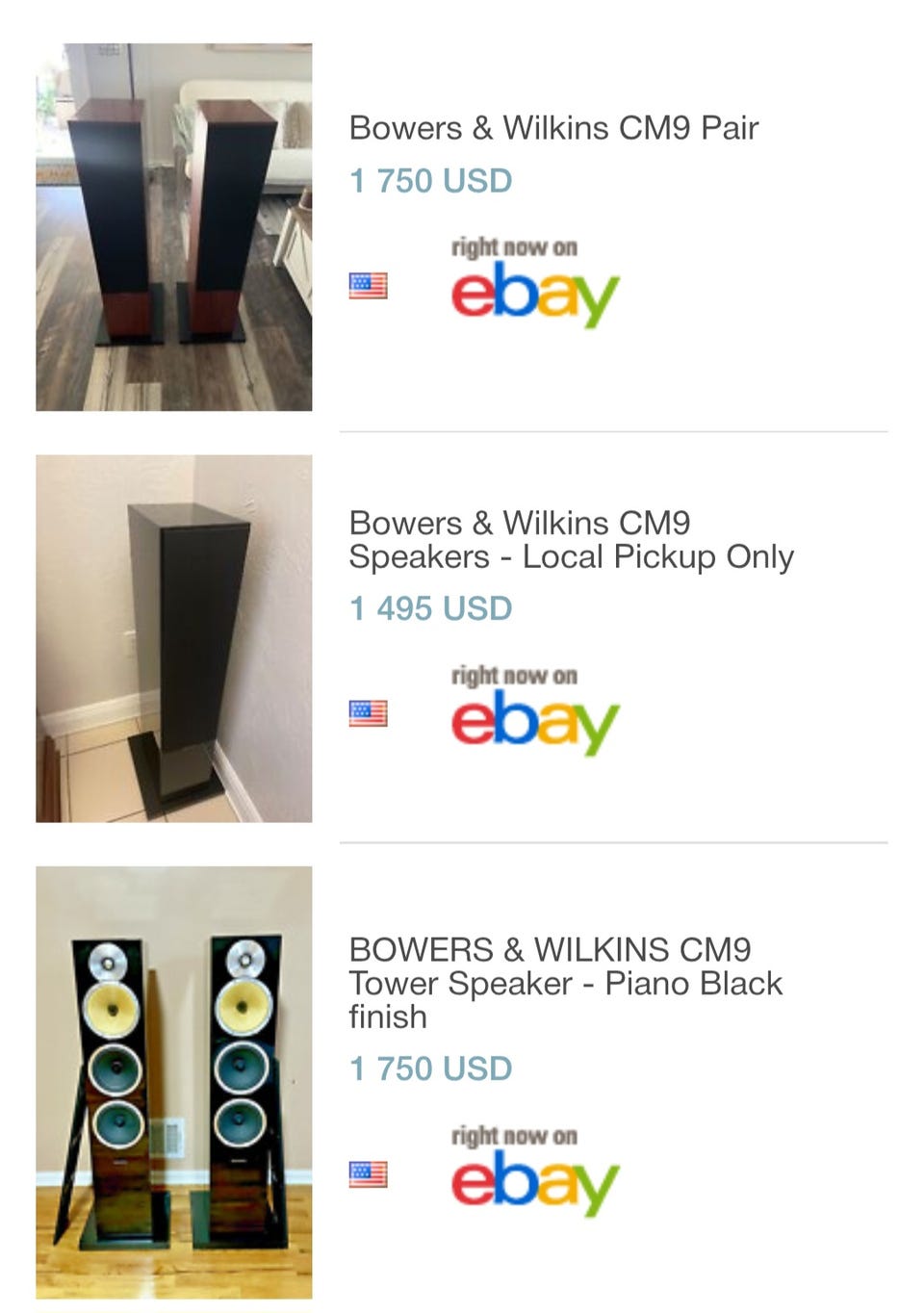Click the US flag icon for Piano Black listing
Viewport: 924px width, 1313px height.
(368, 1174)
